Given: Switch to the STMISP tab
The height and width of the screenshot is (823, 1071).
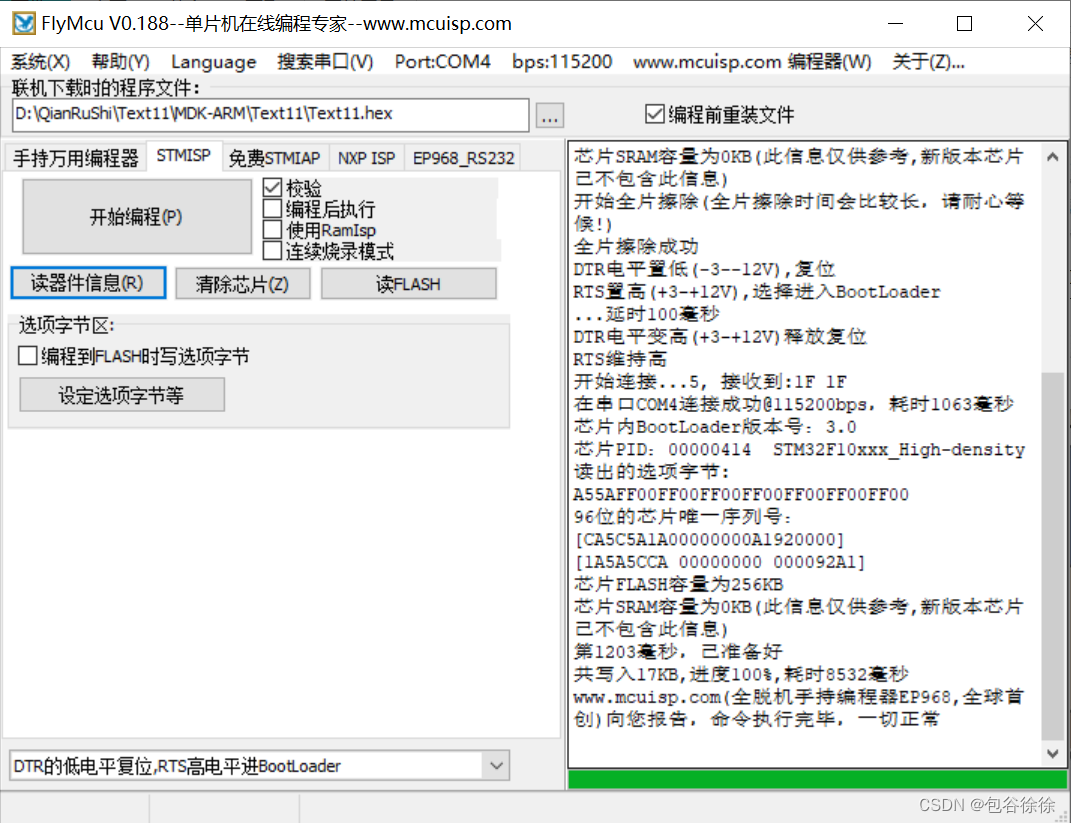Looking at the screenshot, I should tap(183, 156).
